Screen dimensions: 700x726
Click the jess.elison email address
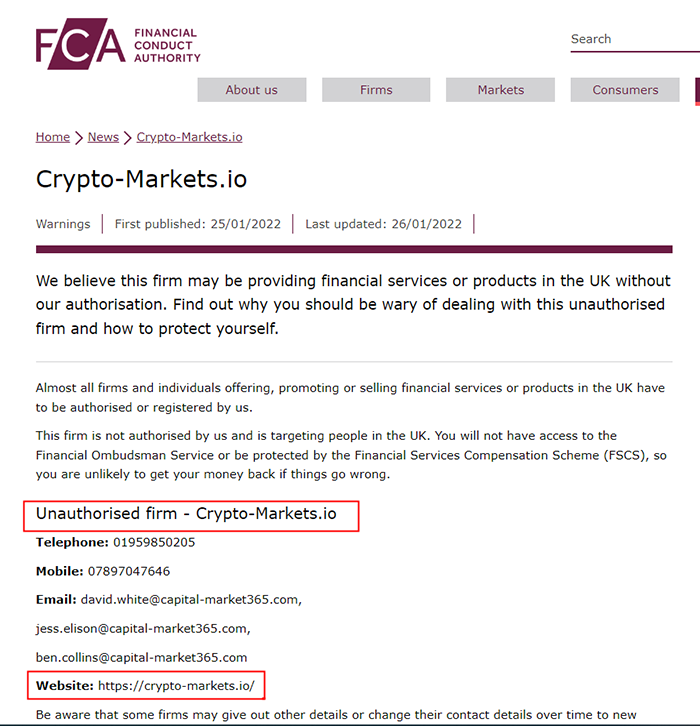pos(141,629)
